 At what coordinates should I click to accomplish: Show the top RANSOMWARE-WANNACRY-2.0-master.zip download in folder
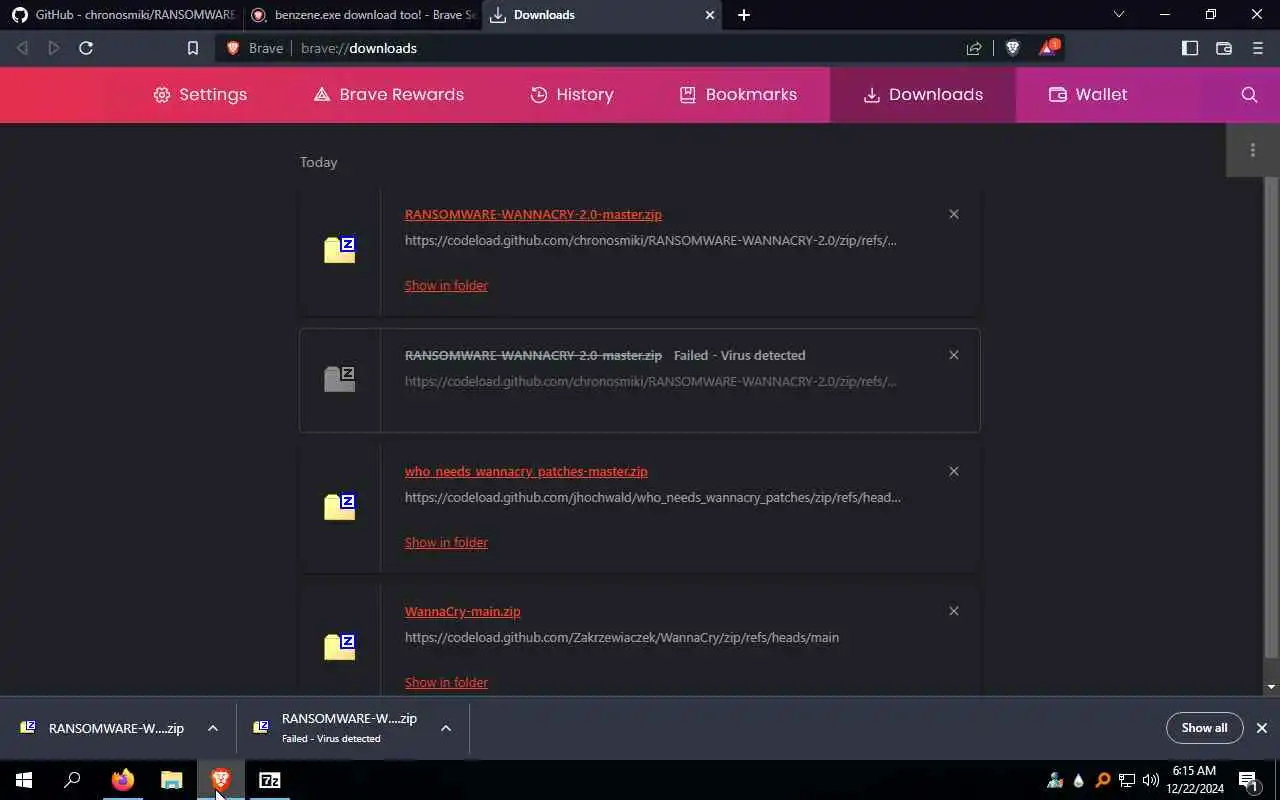446,285
